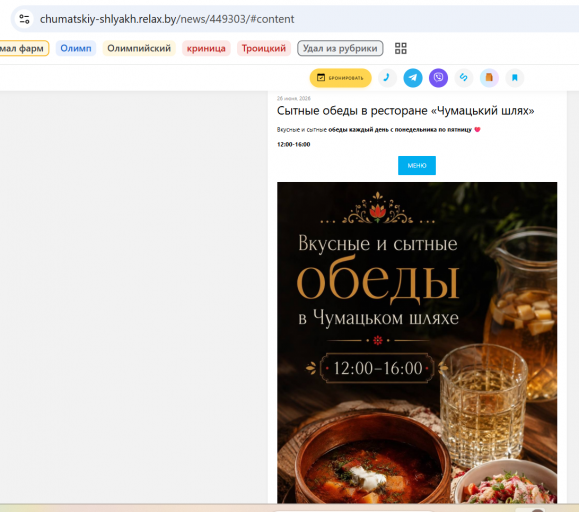Open the 'Удал из рубрики' bookmark
This screenshot has height=512, width=579.
pos(340,48)
